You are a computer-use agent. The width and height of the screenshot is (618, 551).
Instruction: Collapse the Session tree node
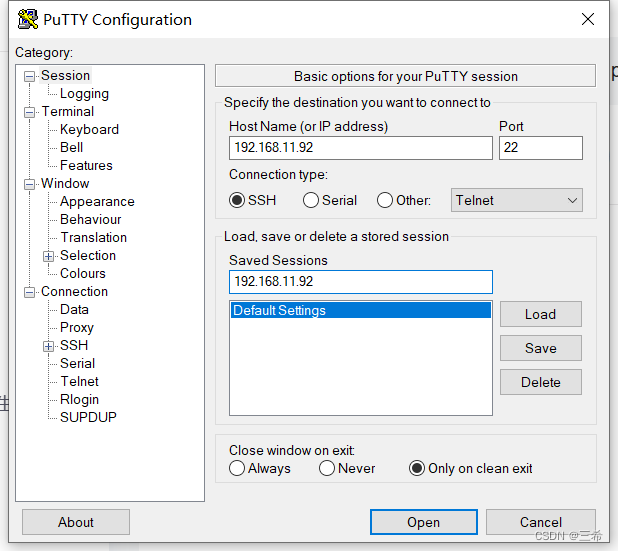pyautogui.click(x=29, y=76)
